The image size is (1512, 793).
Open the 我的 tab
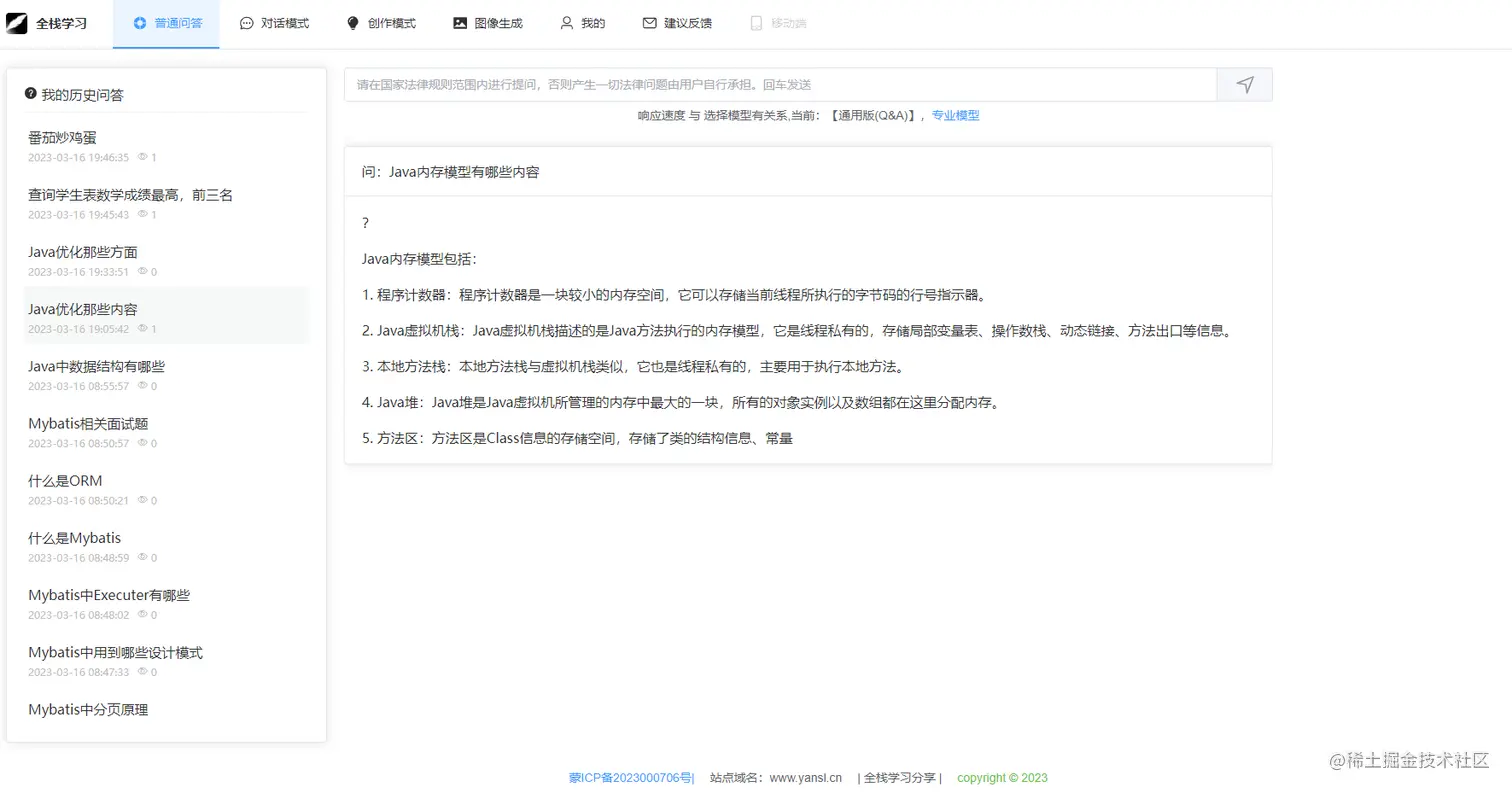582,23
